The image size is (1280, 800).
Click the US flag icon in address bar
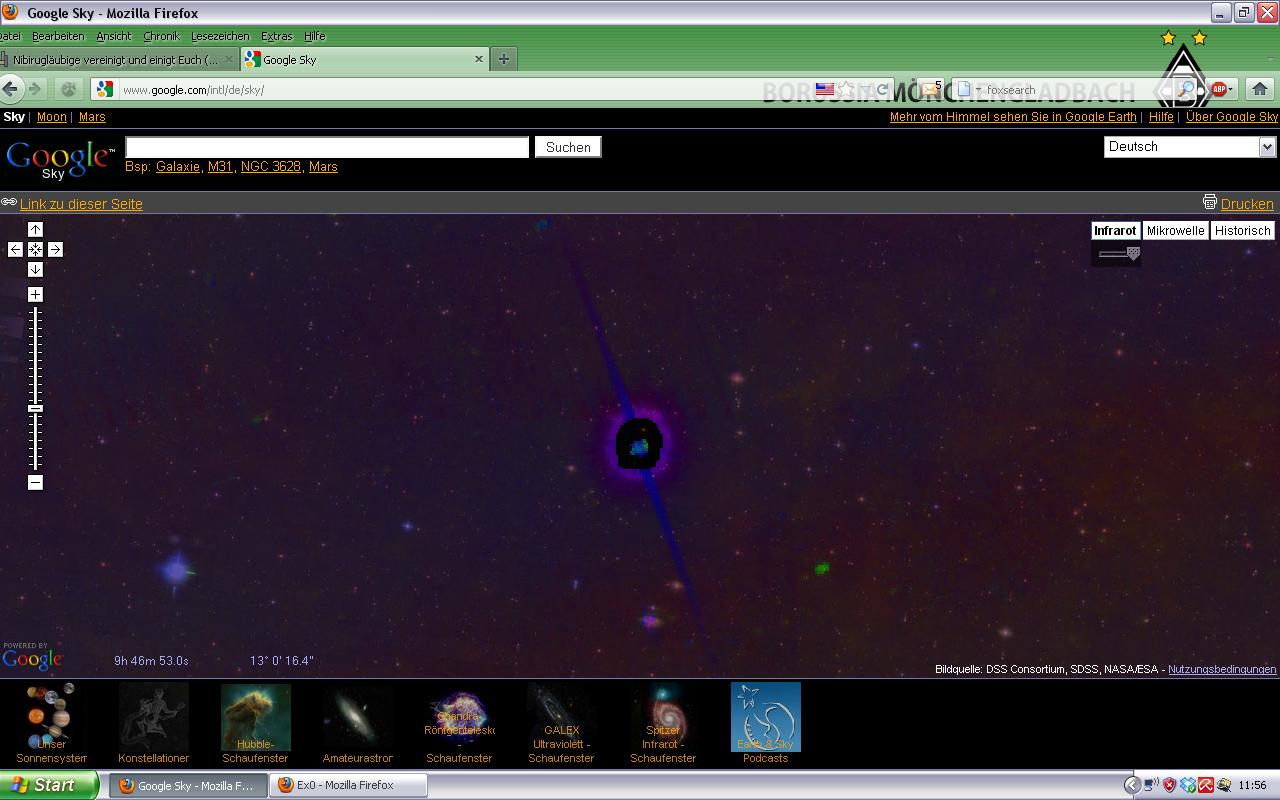825,89
